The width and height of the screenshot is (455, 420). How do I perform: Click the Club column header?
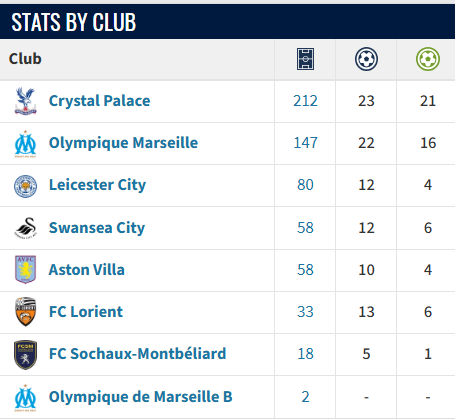point(25,59)
